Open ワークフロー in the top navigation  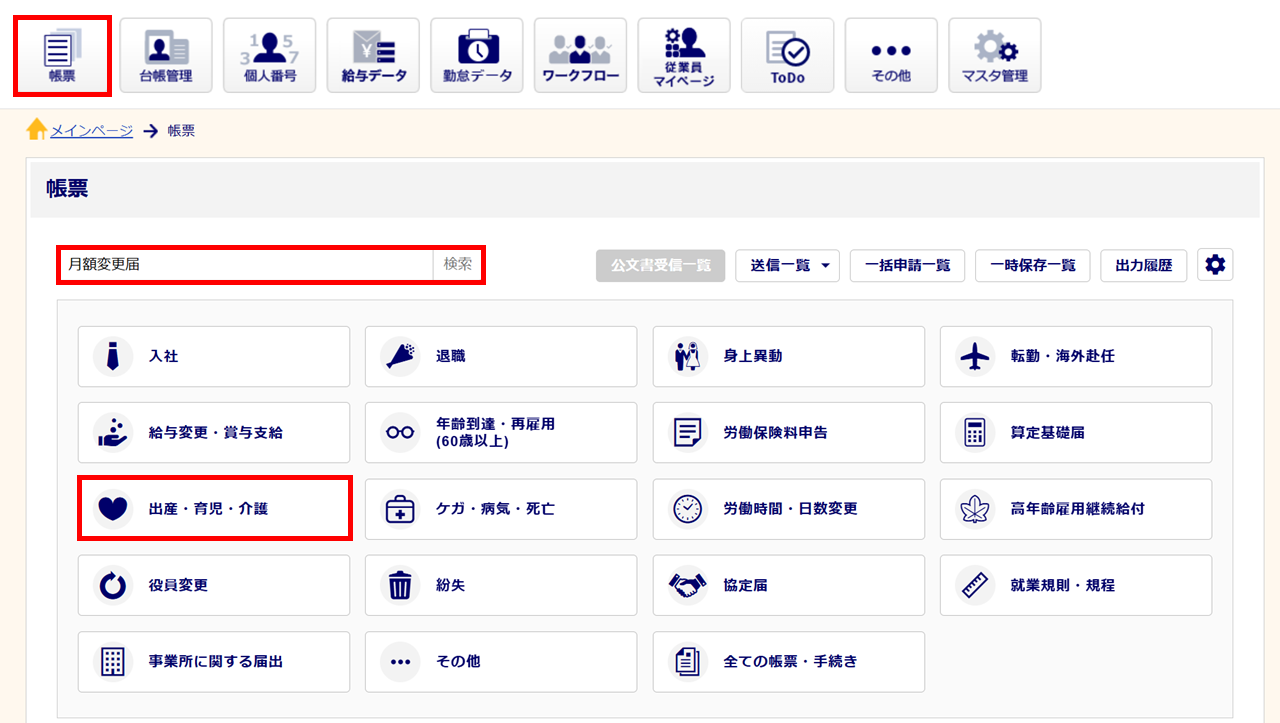click(581, 56)
